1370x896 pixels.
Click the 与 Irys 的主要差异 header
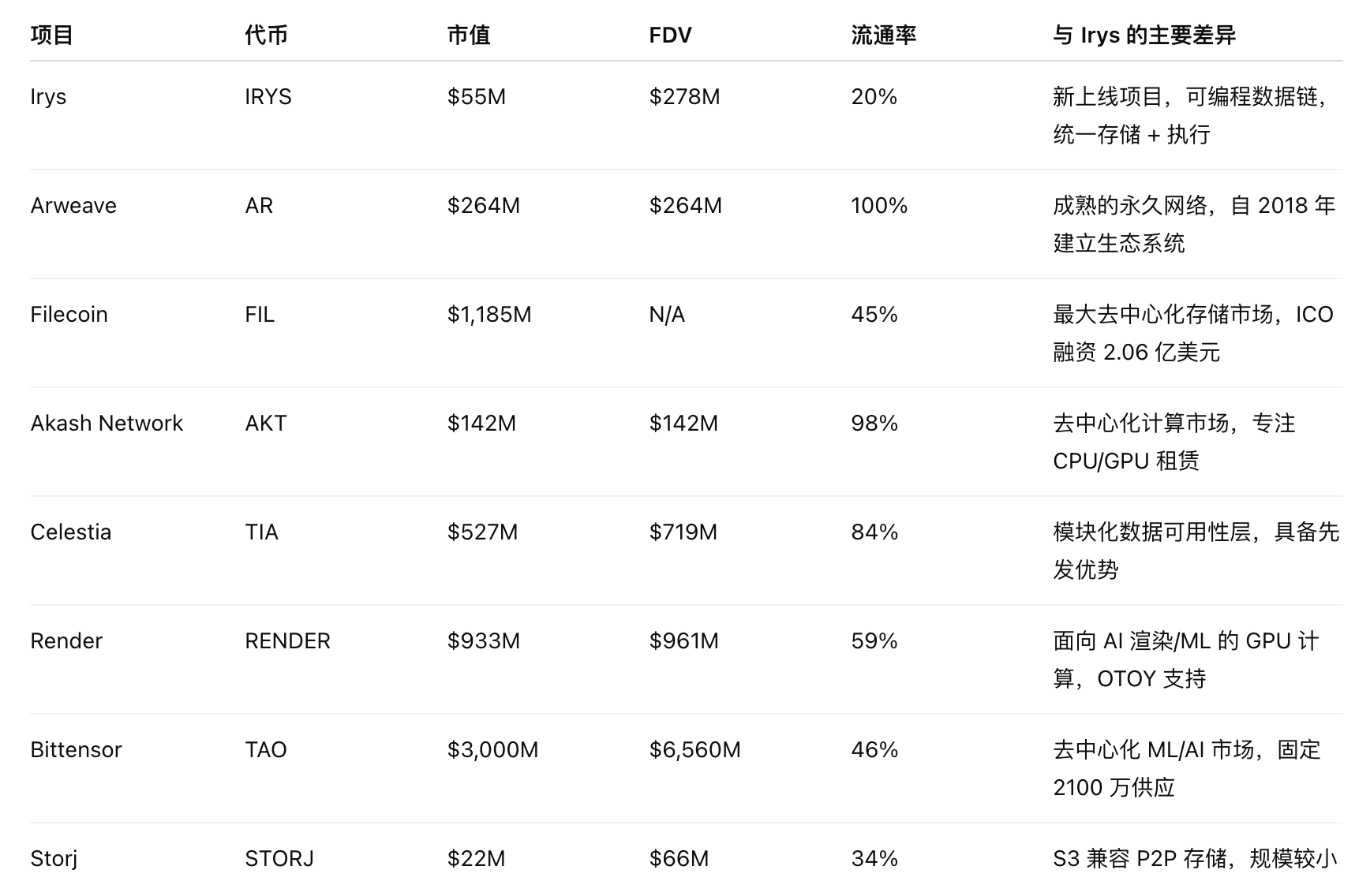[x=1144, y=35]
